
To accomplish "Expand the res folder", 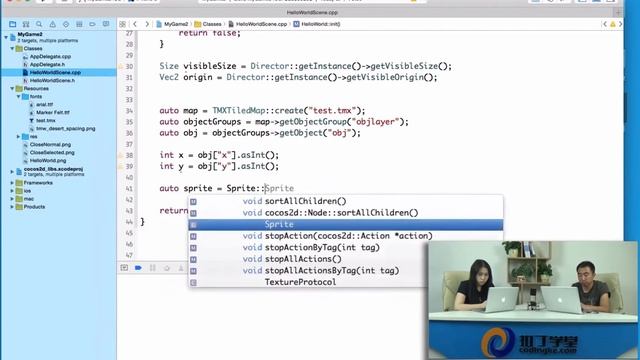I will 18,137.
